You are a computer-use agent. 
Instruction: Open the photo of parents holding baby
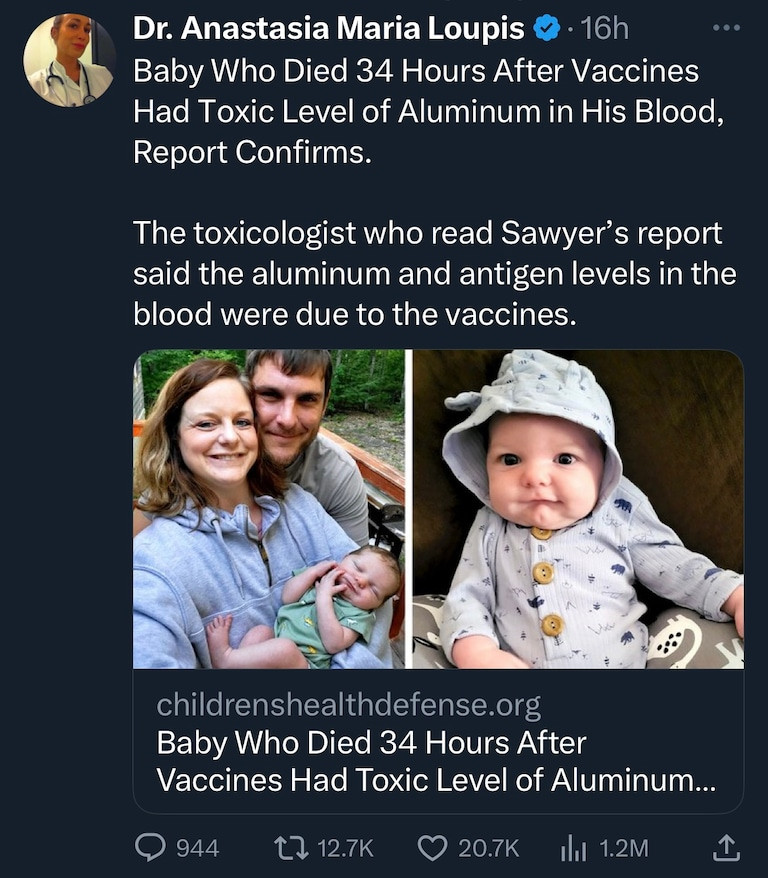click(x=269, y=509)
